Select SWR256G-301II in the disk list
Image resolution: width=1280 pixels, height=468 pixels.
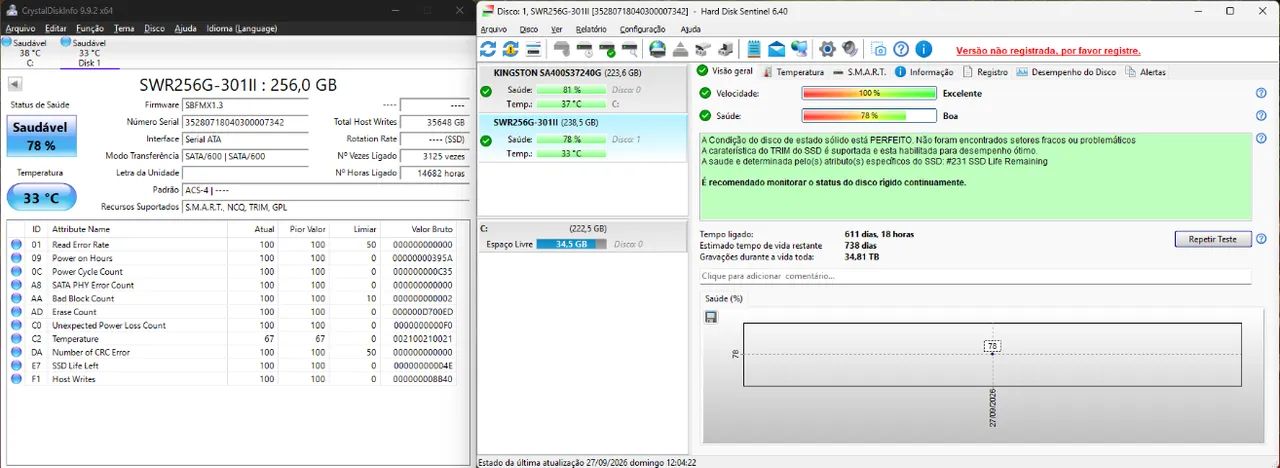(583, 138)
